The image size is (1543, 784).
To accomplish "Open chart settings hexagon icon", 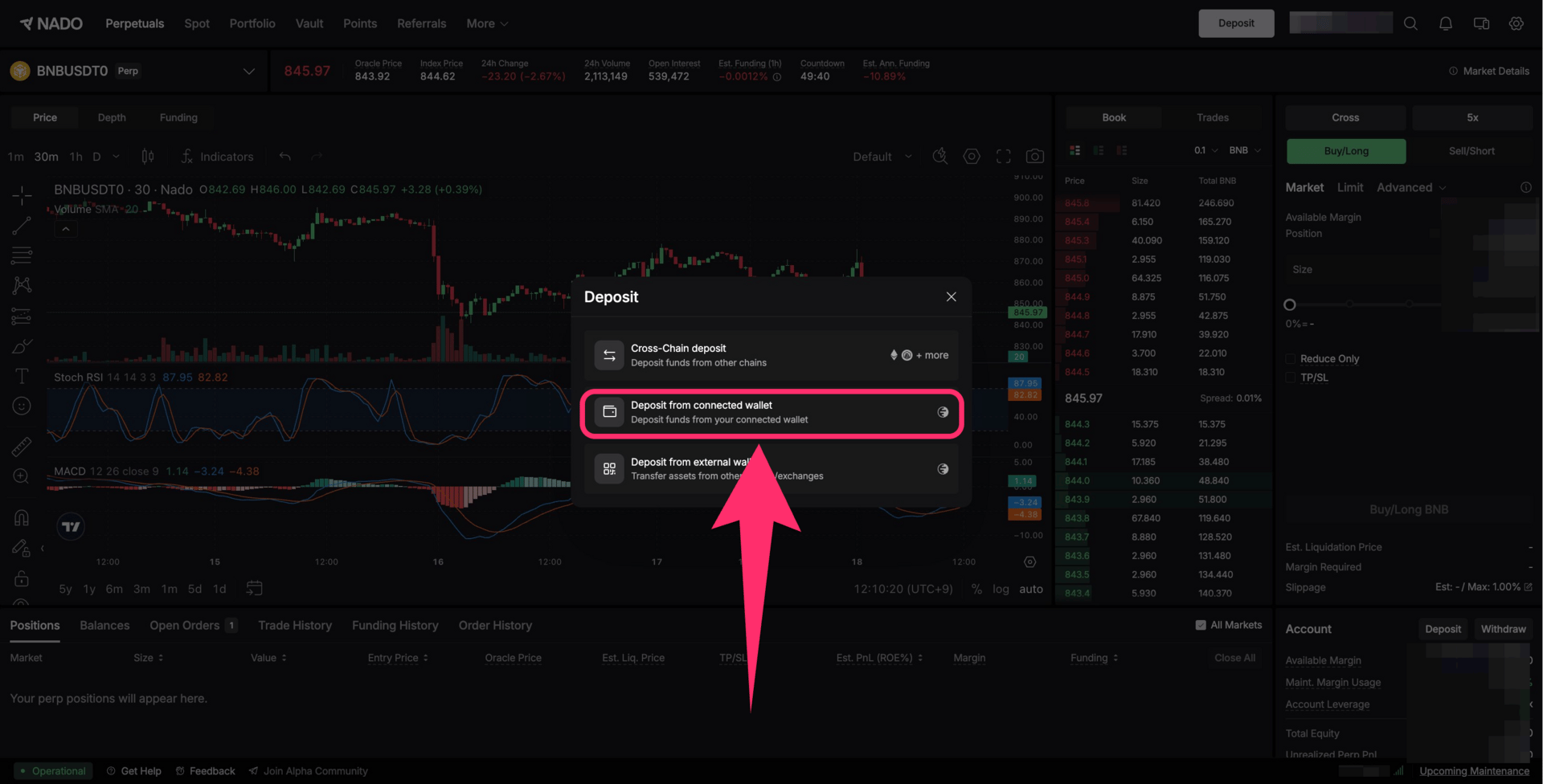I will (x=972, y=157).
